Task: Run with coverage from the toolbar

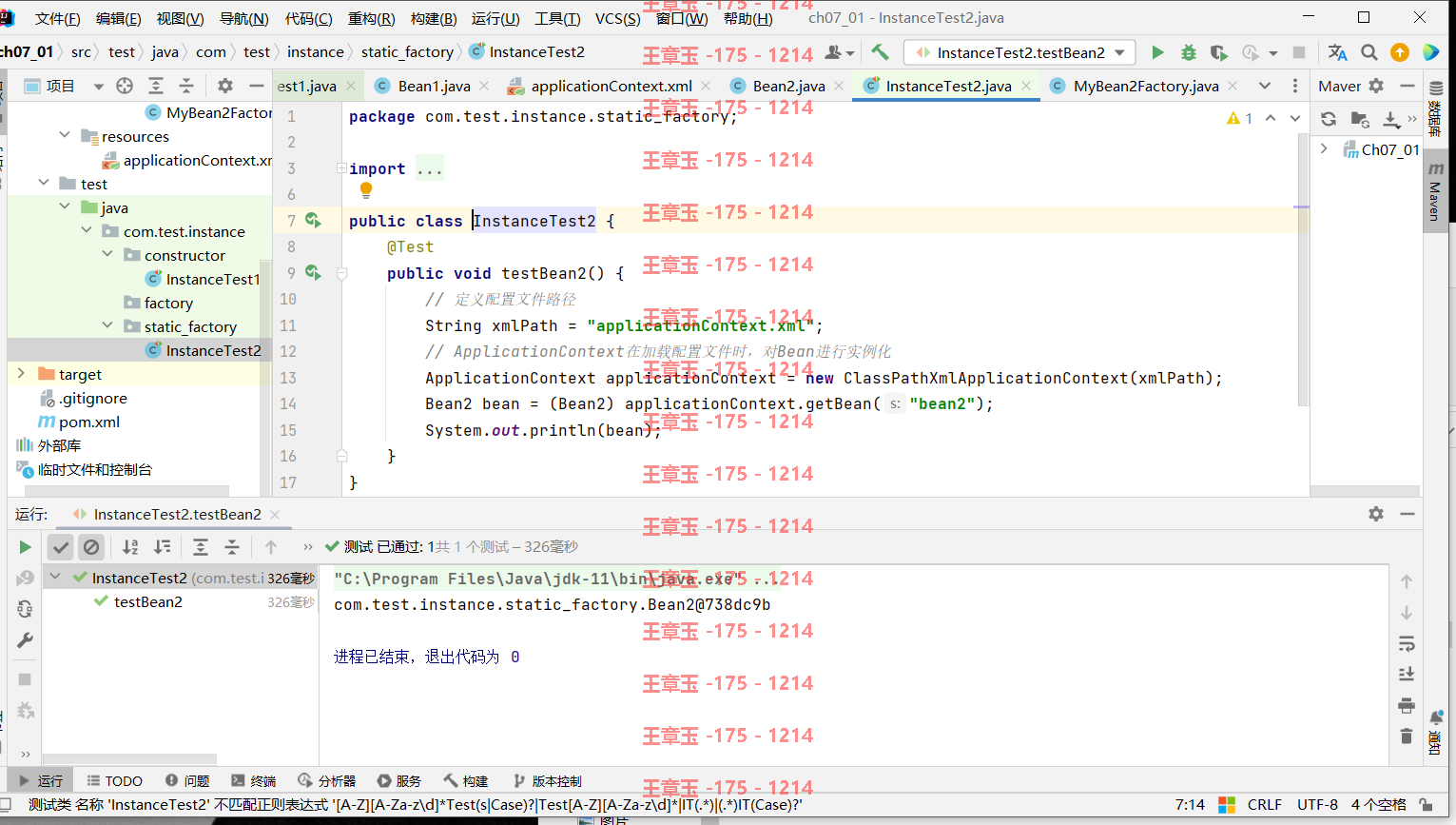Action: 1218,52
